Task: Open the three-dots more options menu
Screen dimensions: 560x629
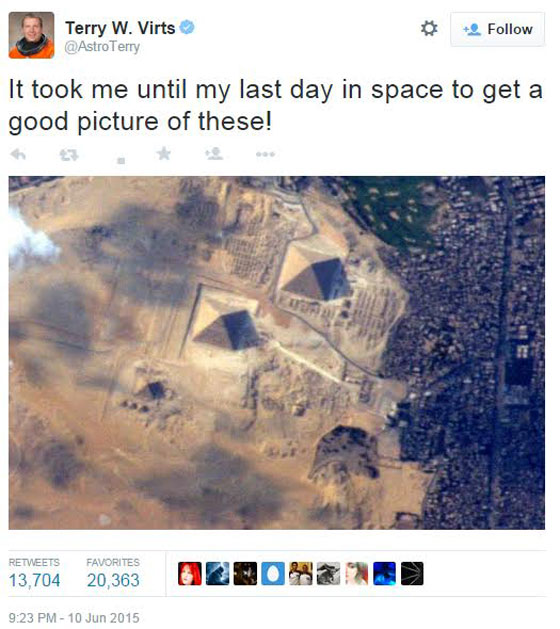Action: [265, 154]
